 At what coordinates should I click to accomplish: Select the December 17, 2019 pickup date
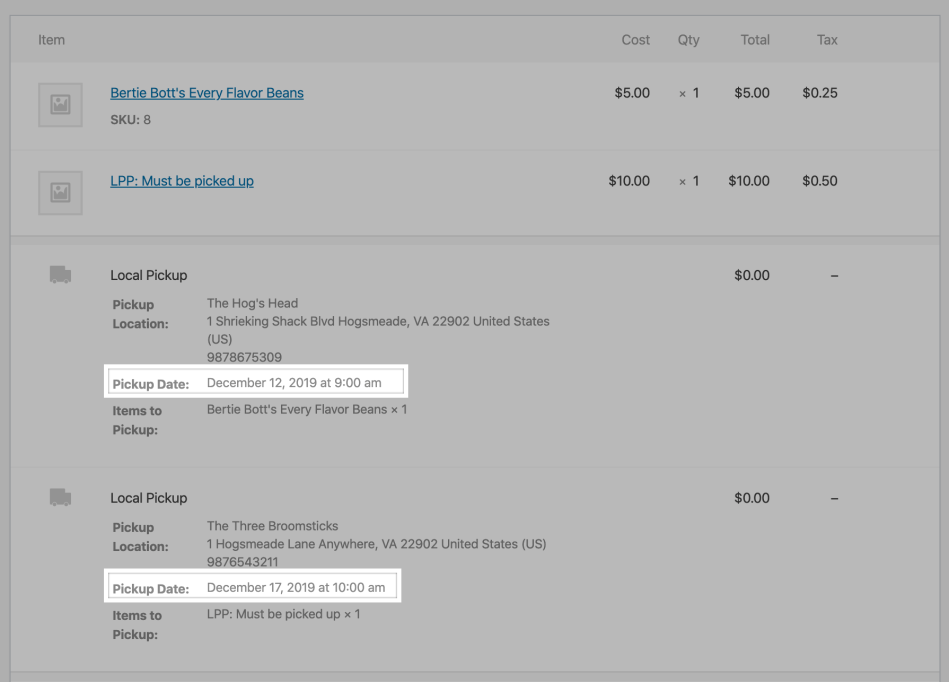pos(296,588)
